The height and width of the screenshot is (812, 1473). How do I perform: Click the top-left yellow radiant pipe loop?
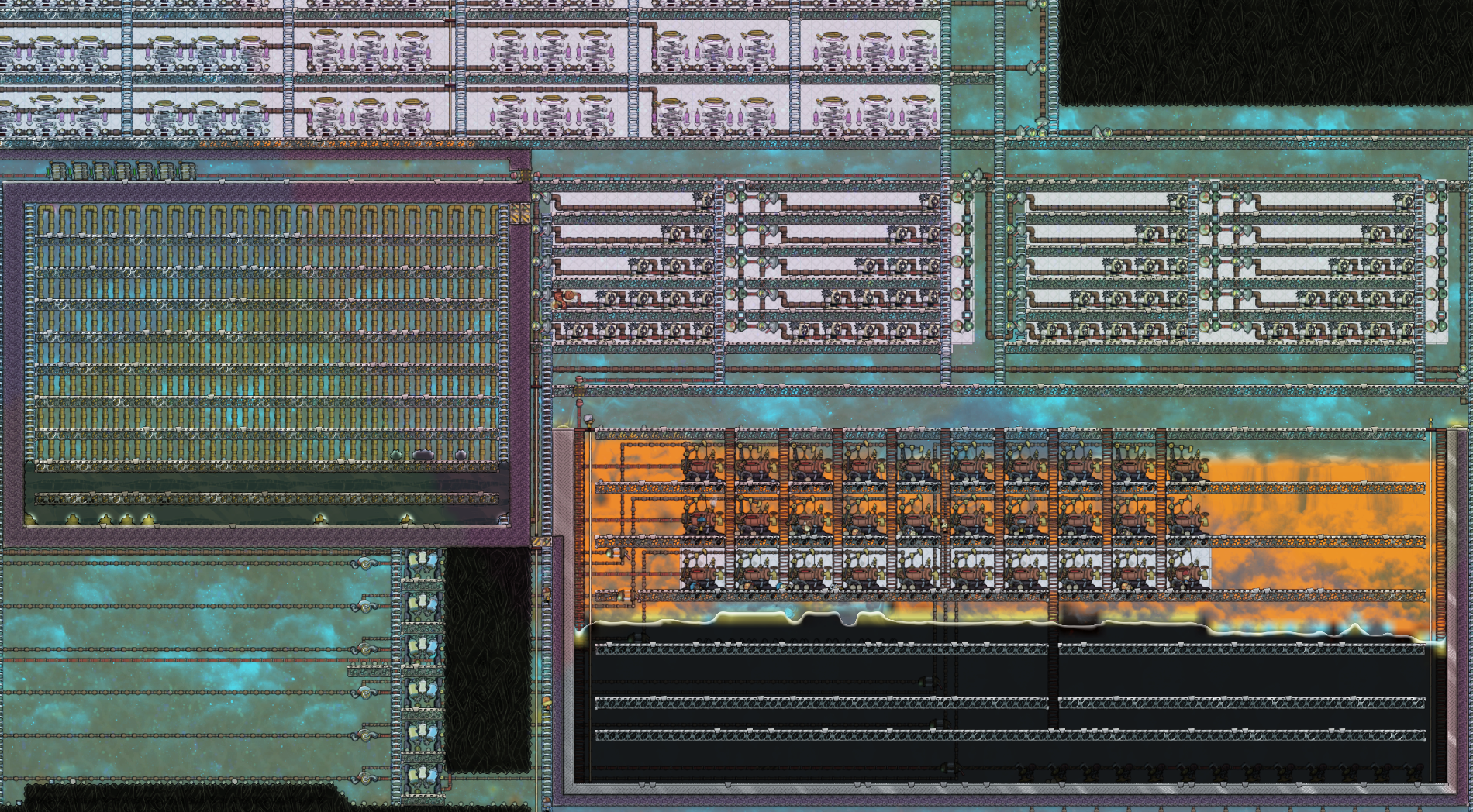pos(46,220)
